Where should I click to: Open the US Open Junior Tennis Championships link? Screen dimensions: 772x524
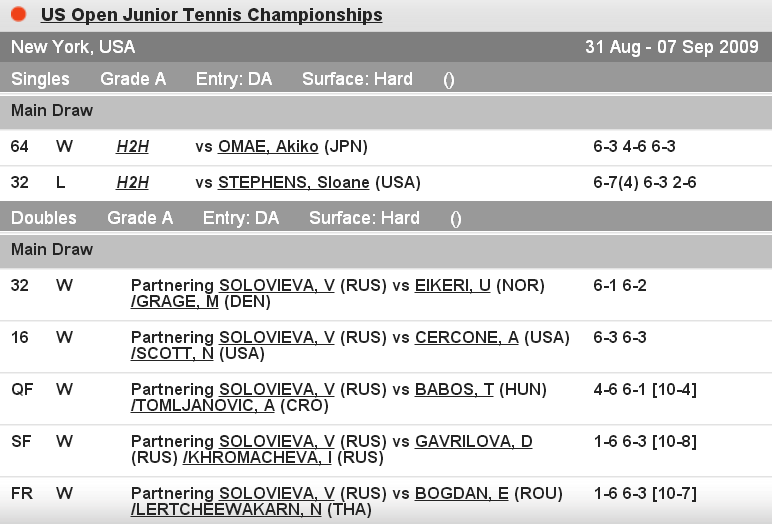[211, 15]
